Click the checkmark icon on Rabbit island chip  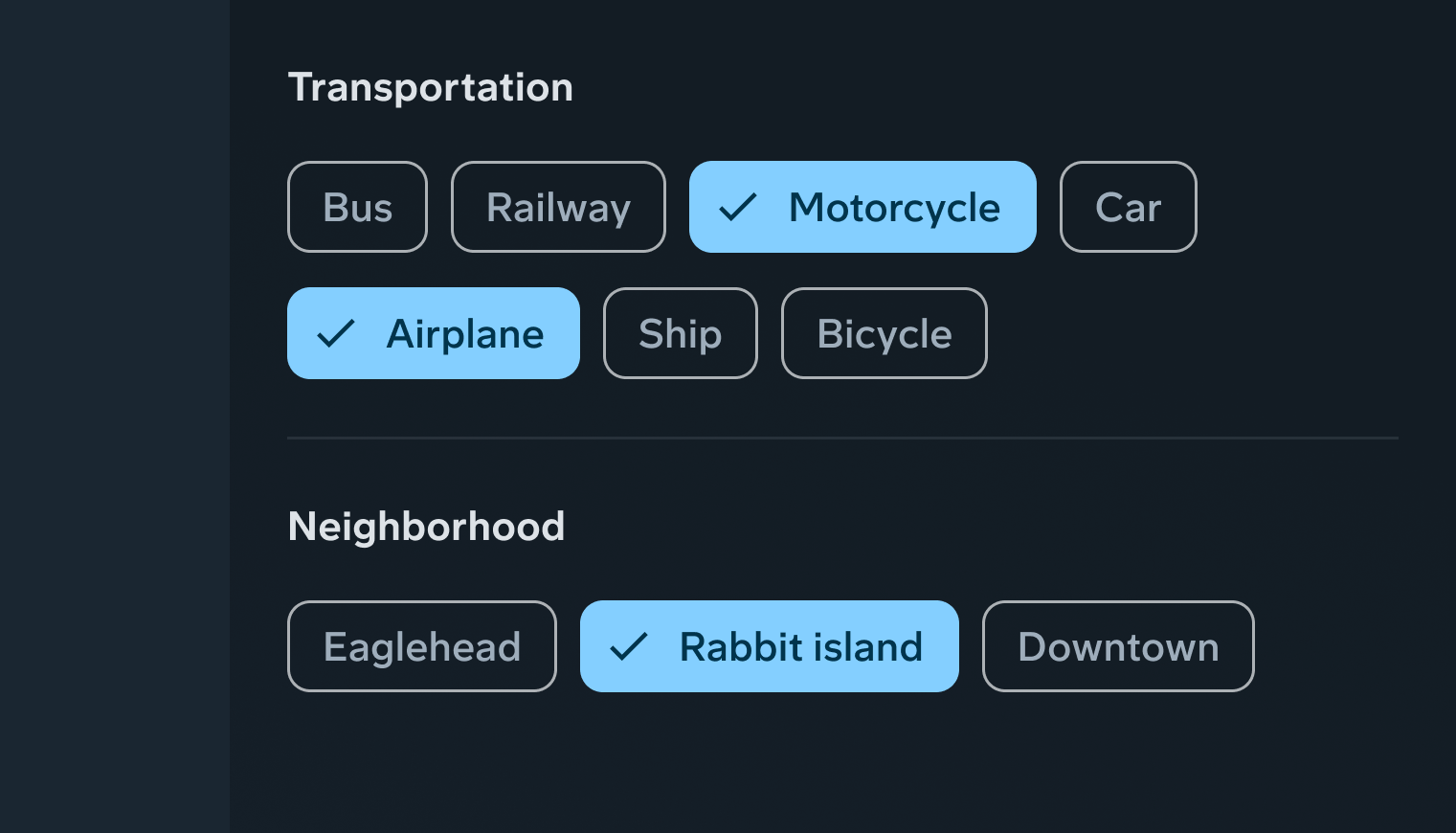tap(629, 647)
